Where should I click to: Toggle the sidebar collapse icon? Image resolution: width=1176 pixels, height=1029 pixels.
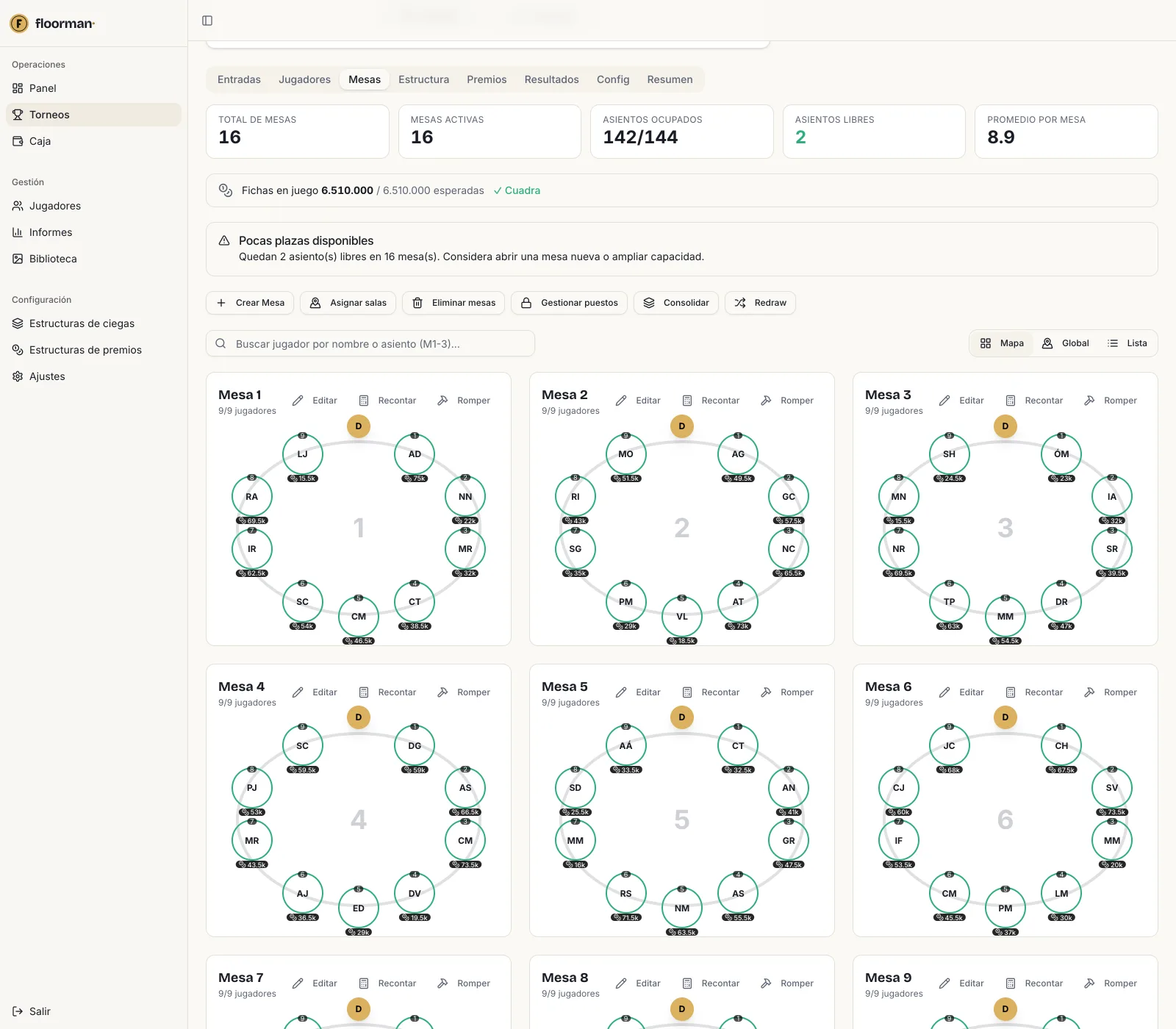pos(207,21)
